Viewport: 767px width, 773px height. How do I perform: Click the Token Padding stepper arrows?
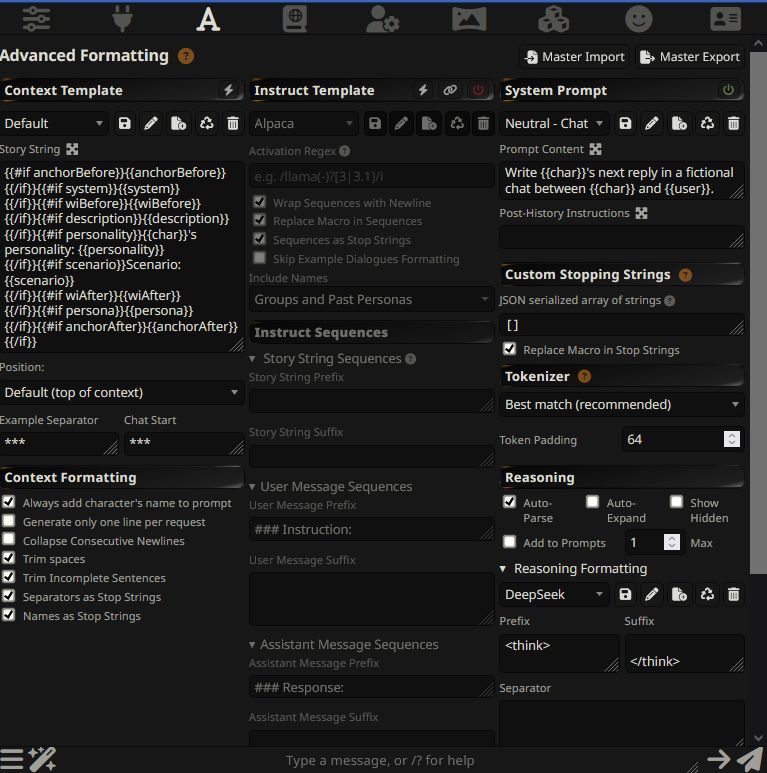[732, 439]
